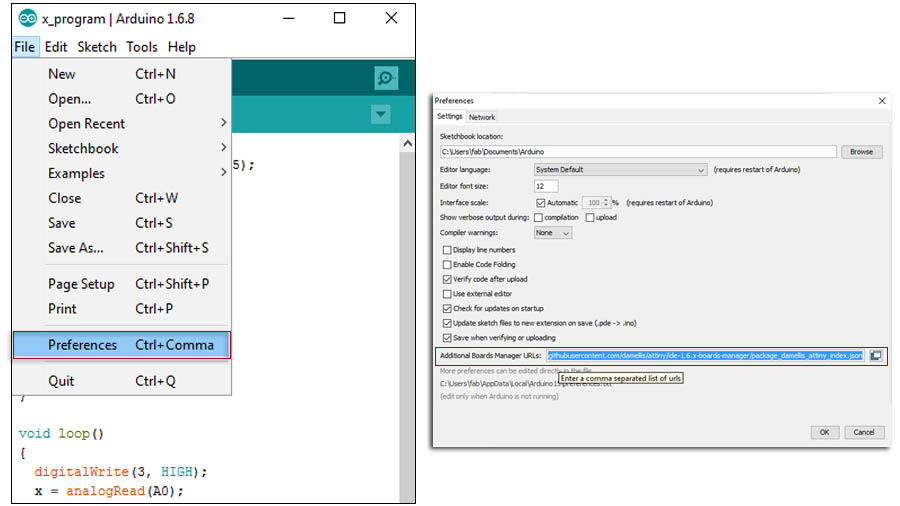Click the interface scale percent stepper

pyautogui.click(x=606, y=203)
